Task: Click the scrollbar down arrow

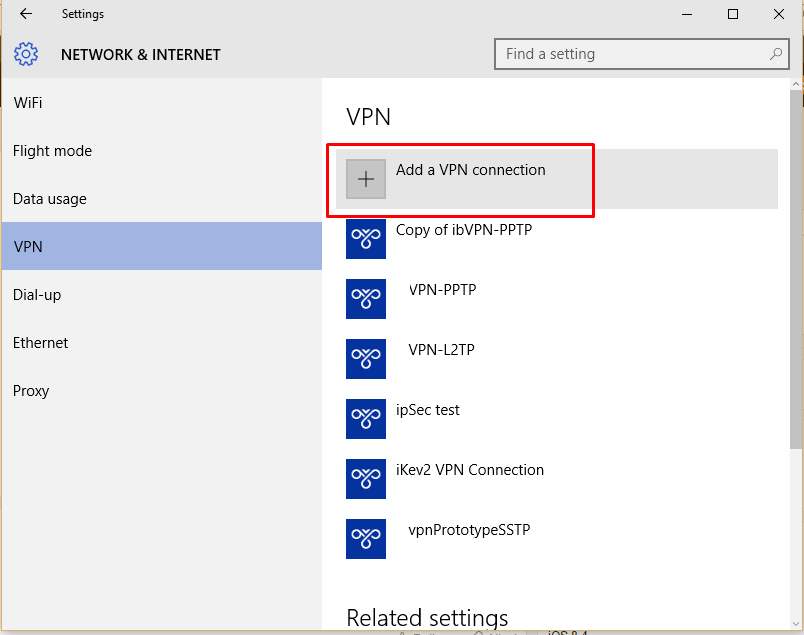Action: tap(796, 624)
